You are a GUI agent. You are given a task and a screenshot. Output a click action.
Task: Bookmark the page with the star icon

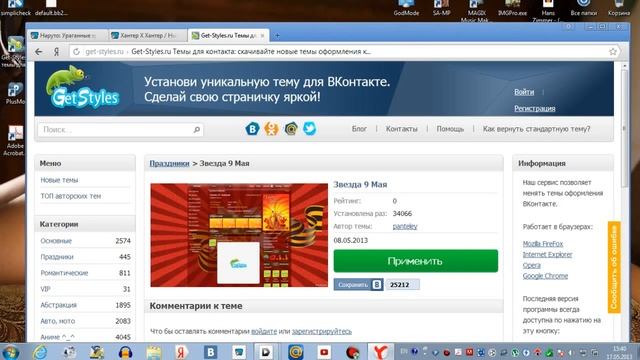(x=613, y=52)
